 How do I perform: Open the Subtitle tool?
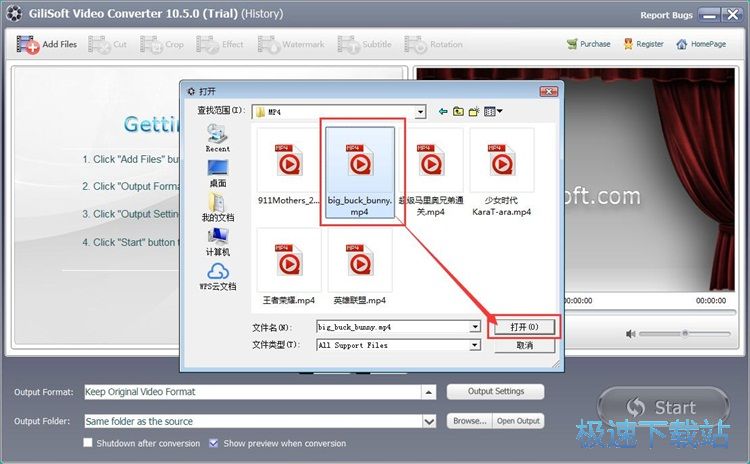click(364, 44)
